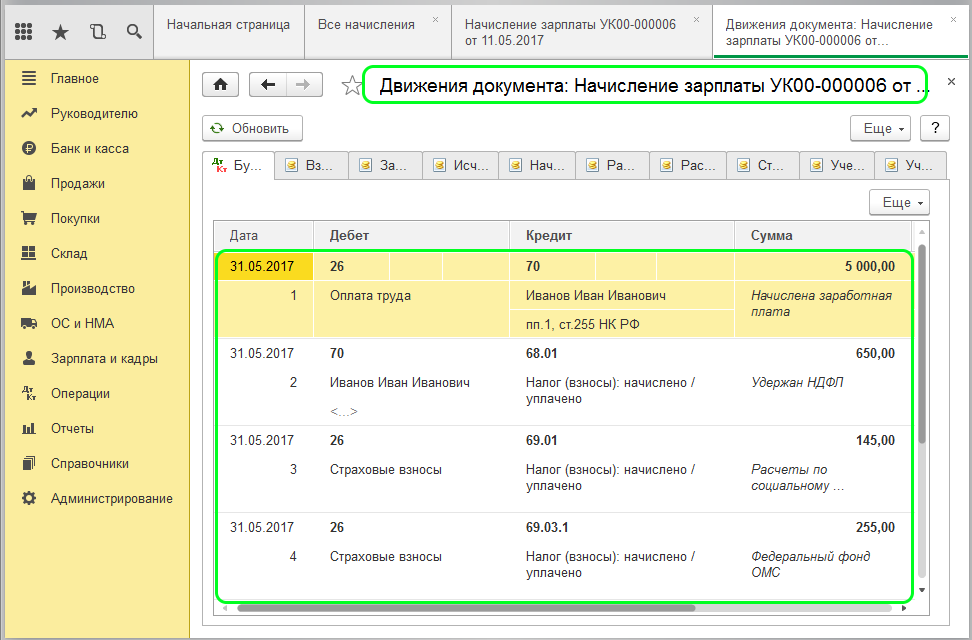The height and width of the screenshot is (640, 972).
Task: Open Производство section
Action: pyautogui.click(x=92, y=288)
